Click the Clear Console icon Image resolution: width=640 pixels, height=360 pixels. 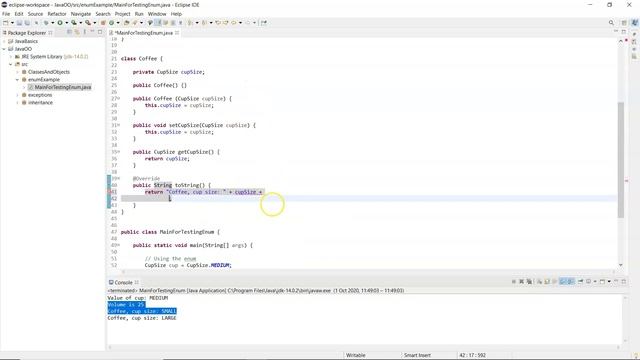(x=539, y=282)
